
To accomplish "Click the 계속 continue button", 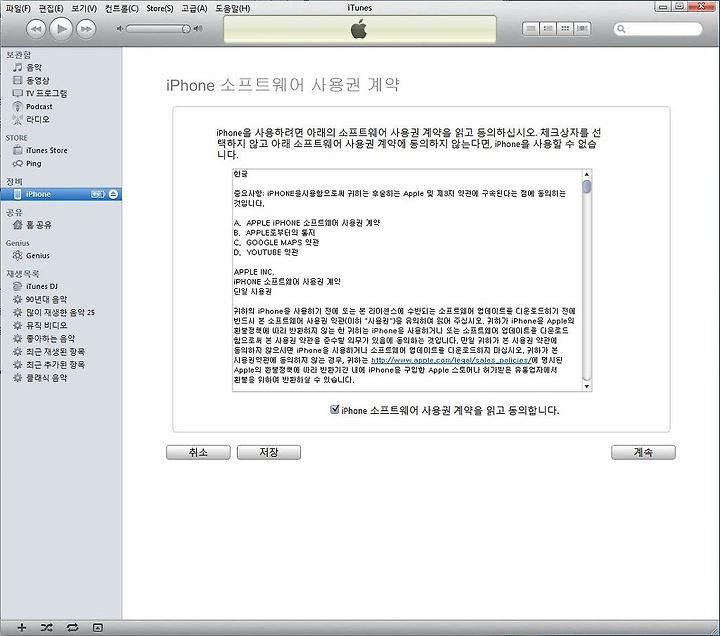I will [x=643, y=452].
